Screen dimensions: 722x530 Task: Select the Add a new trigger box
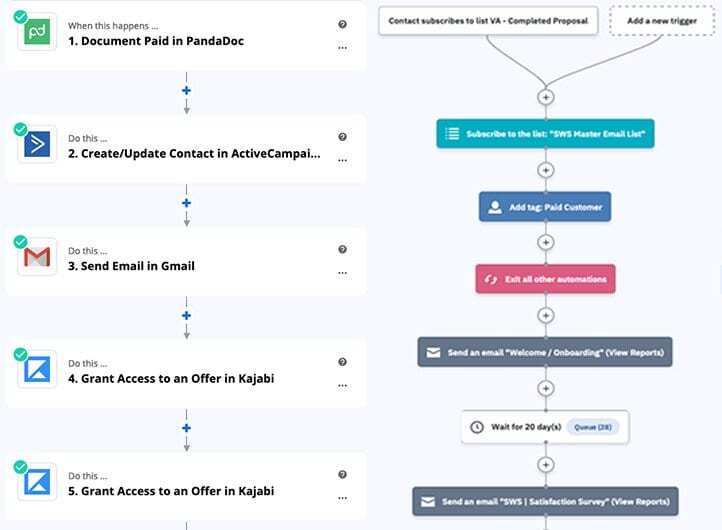coord(662,21)
